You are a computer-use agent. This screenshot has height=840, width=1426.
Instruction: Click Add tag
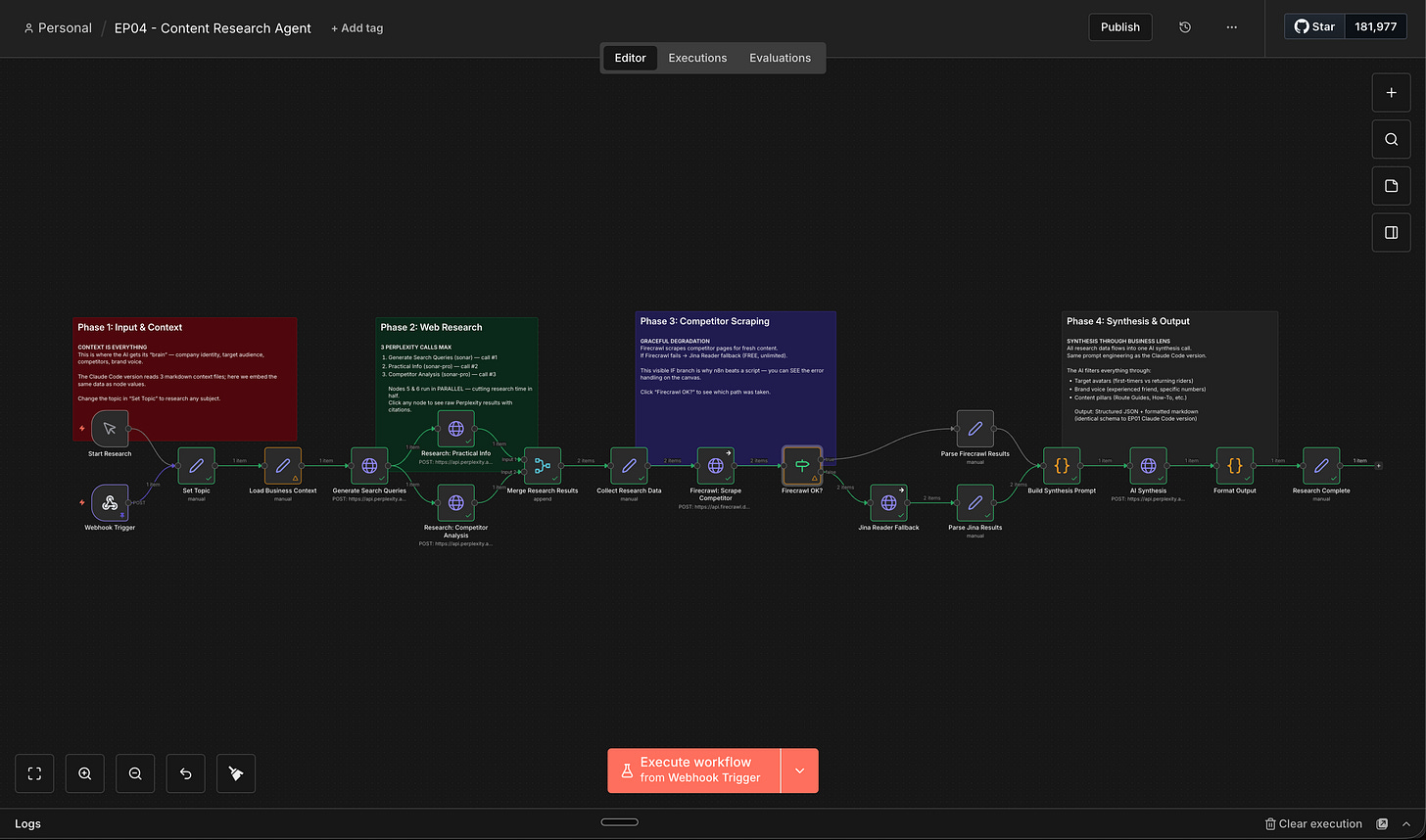click(x=356, y=28)
